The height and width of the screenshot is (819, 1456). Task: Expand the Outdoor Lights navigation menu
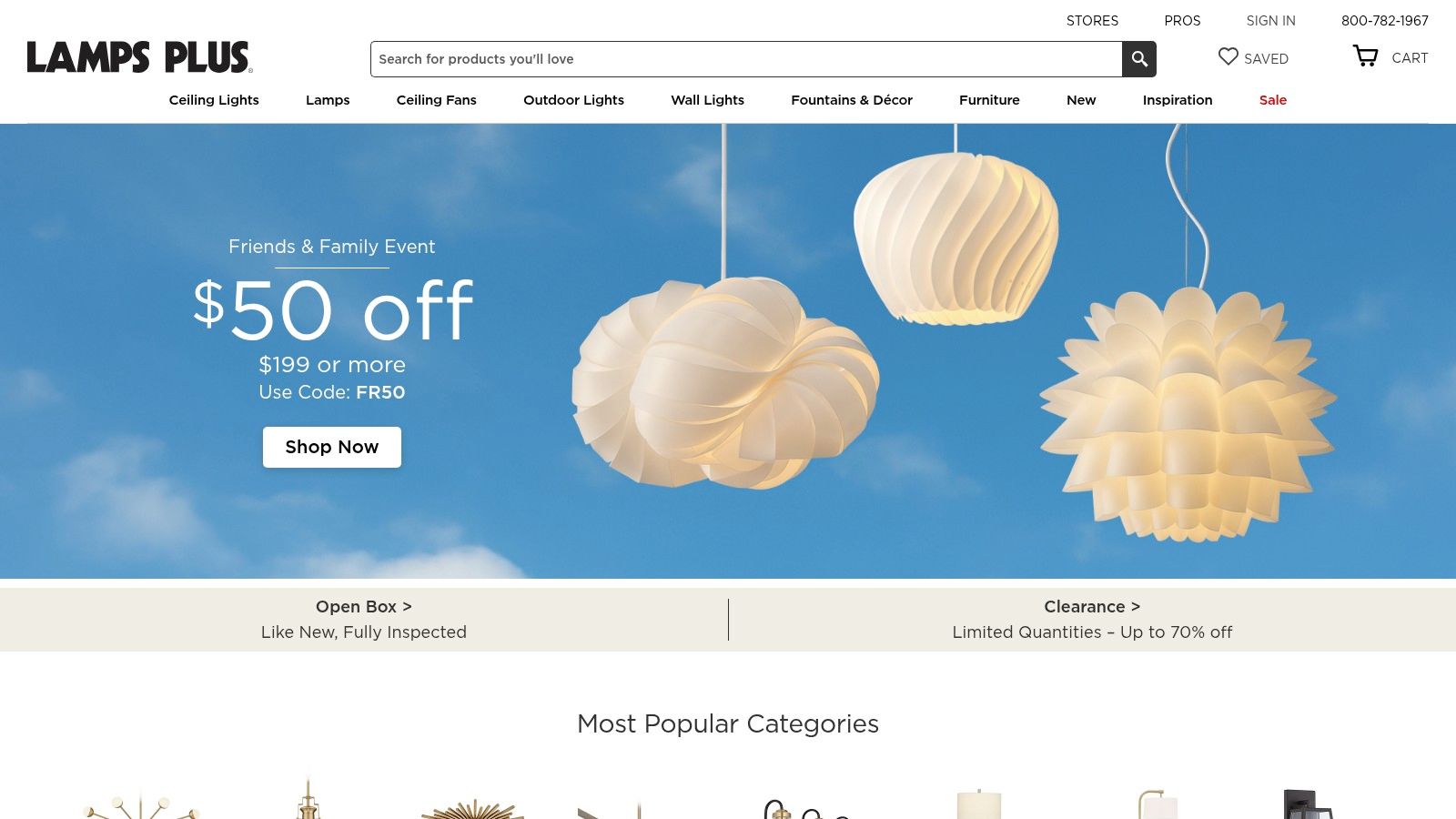click(573, 100)
